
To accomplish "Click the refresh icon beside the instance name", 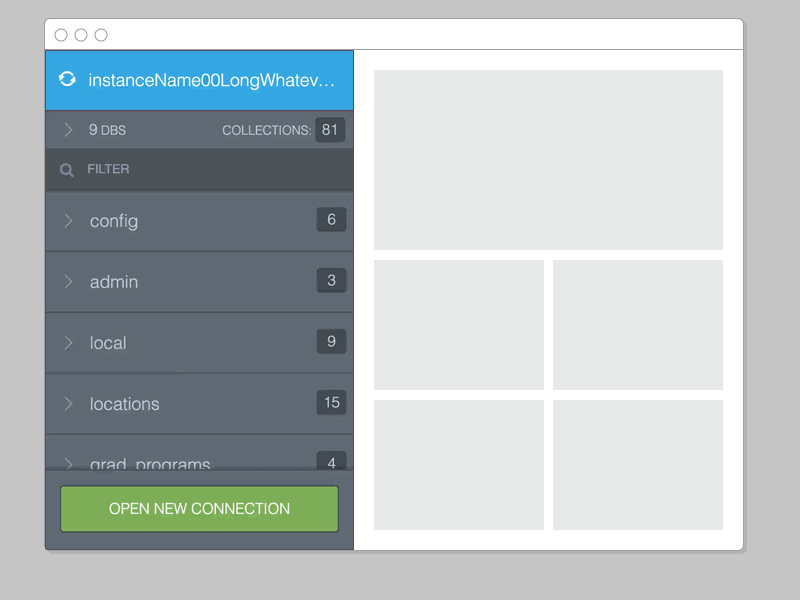I will click(x=67, y=79).
